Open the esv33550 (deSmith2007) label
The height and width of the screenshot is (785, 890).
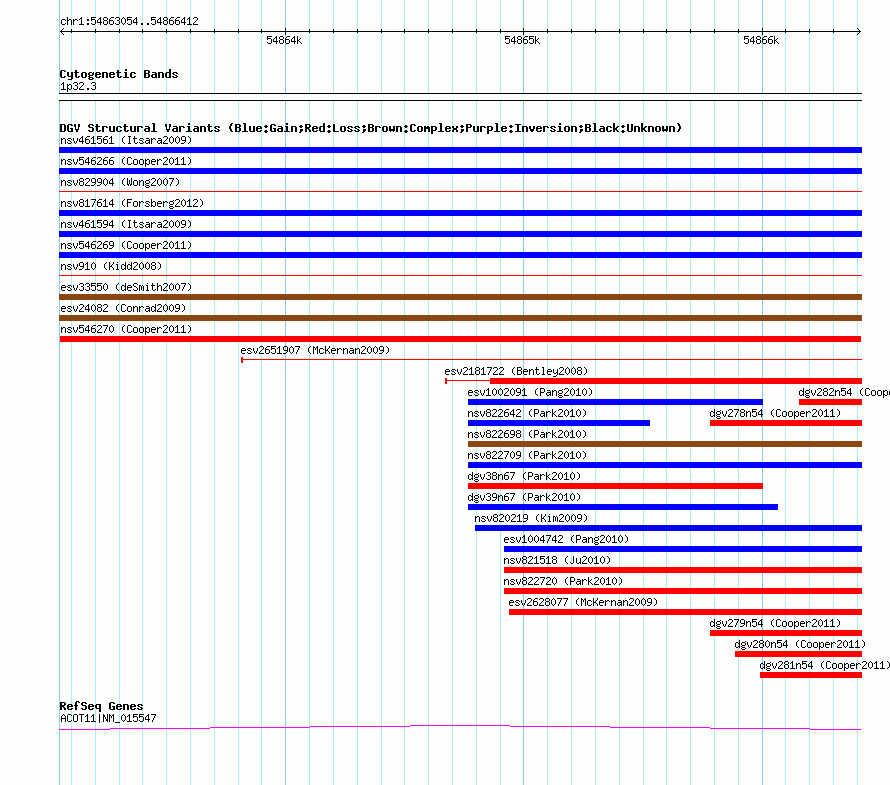[126, 287]
